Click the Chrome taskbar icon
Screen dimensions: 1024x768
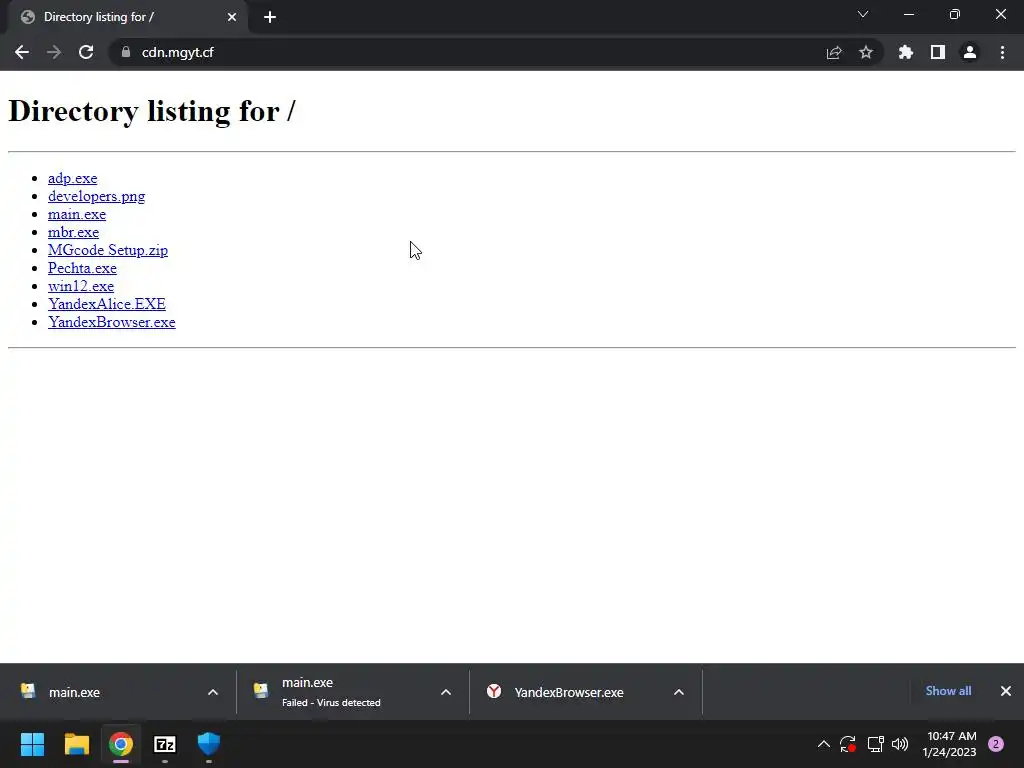click(x=121, y=744)
